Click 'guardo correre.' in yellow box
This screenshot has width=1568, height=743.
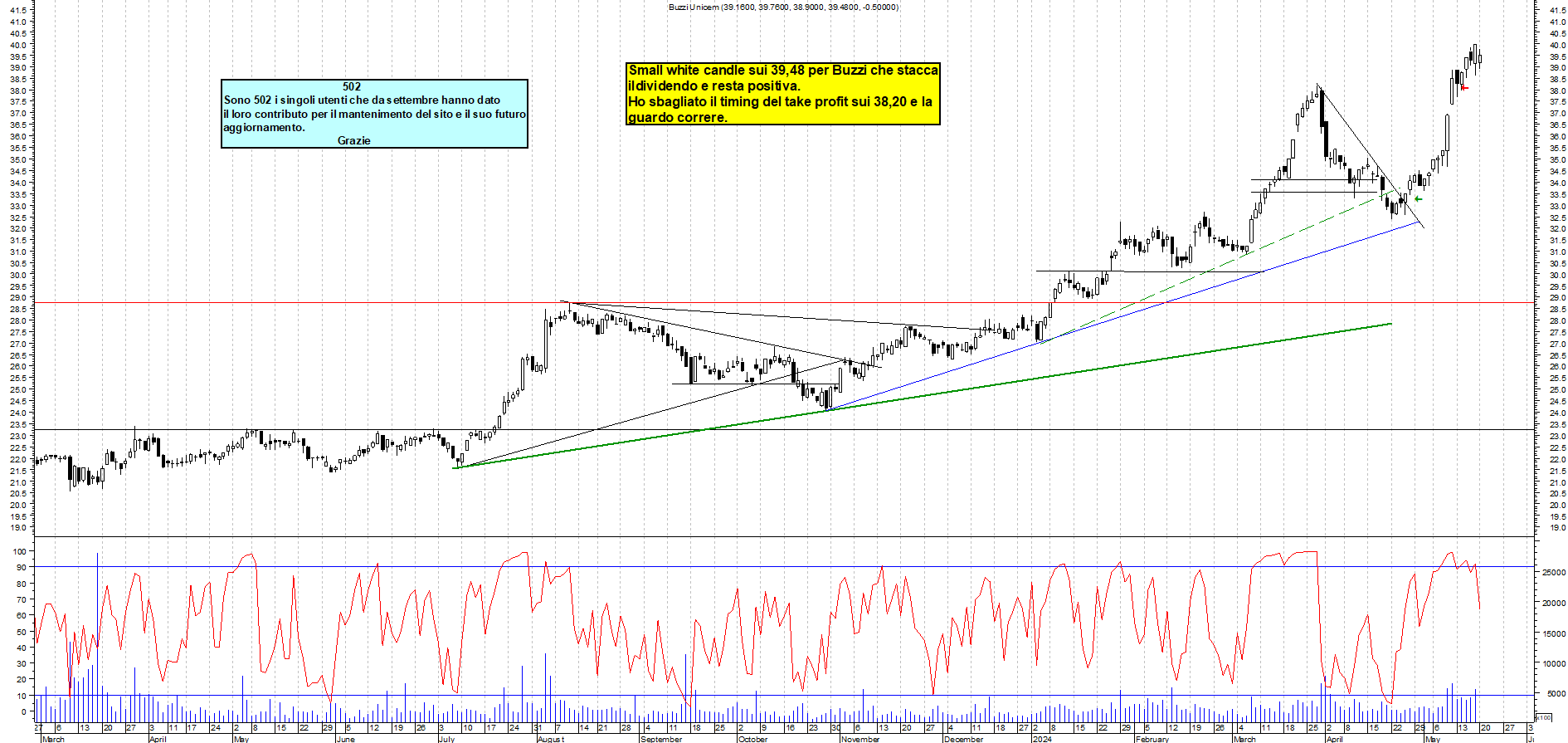click(678, 117)
